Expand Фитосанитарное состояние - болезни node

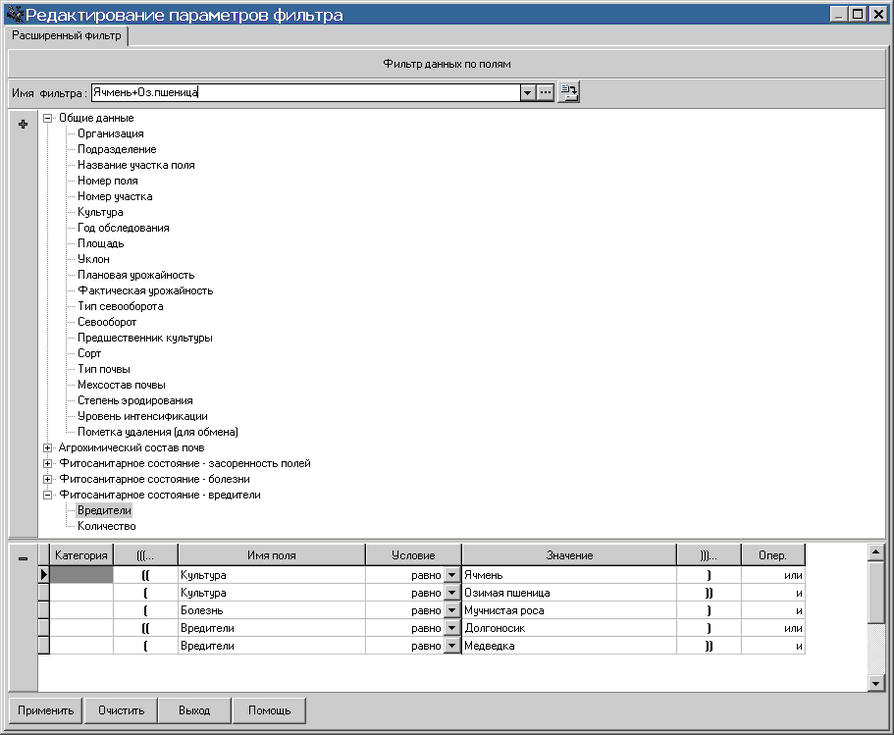[47, 479]
